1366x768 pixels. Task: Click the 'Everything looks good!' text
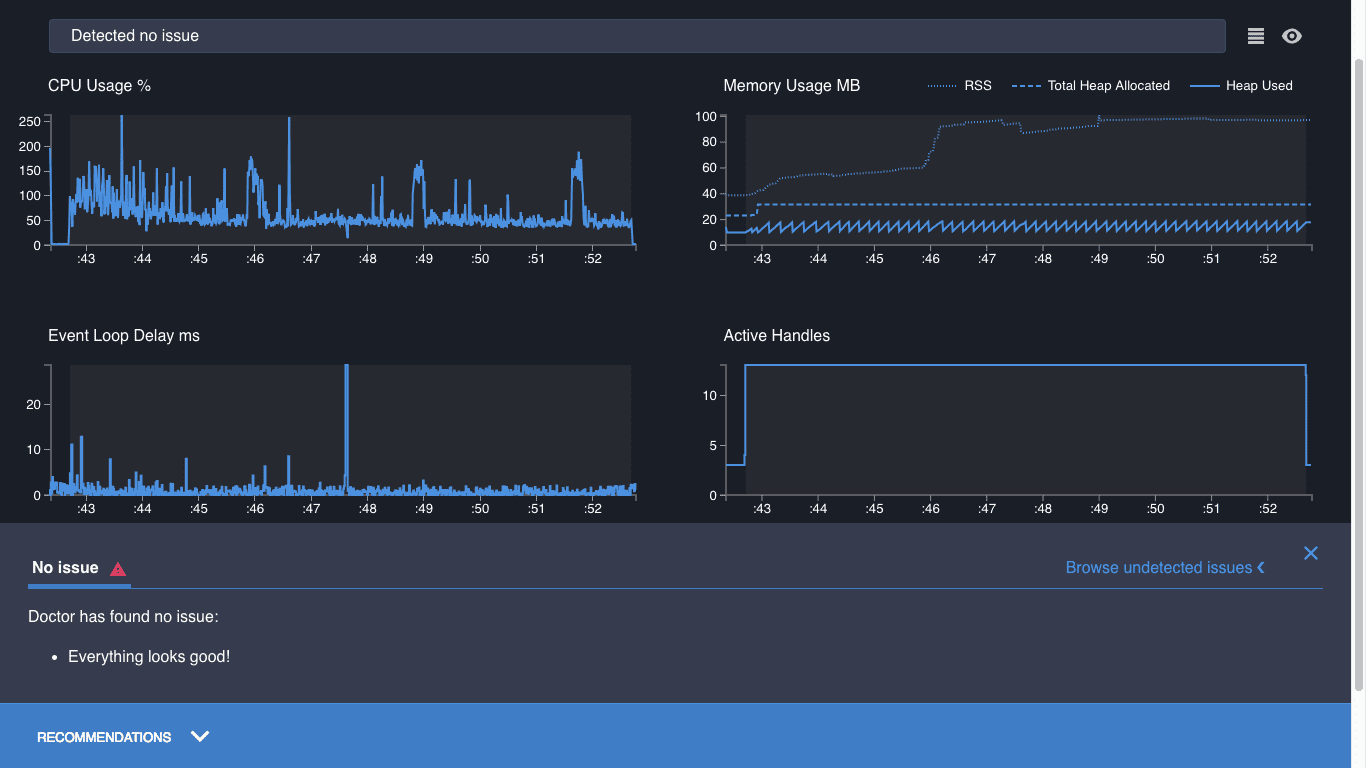click(x=149, y=657)
